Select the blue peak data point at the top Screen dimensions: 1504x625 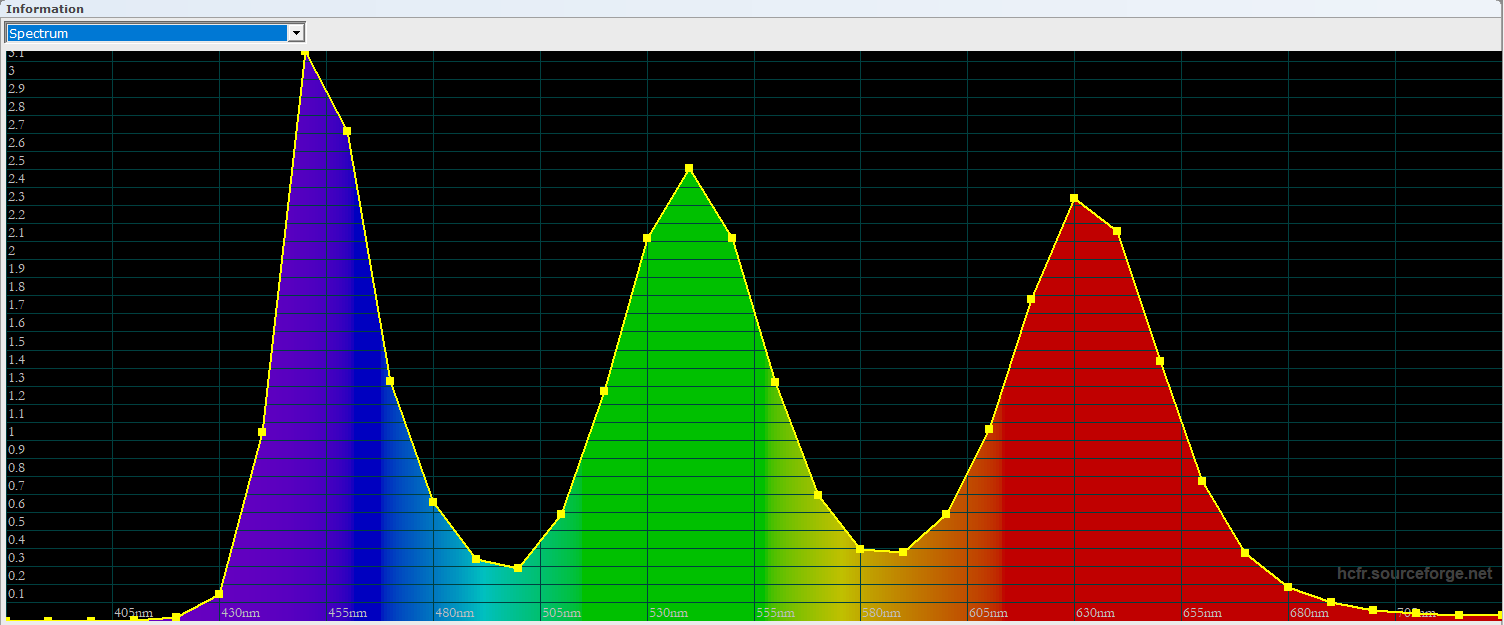click(x=305, y=53)
